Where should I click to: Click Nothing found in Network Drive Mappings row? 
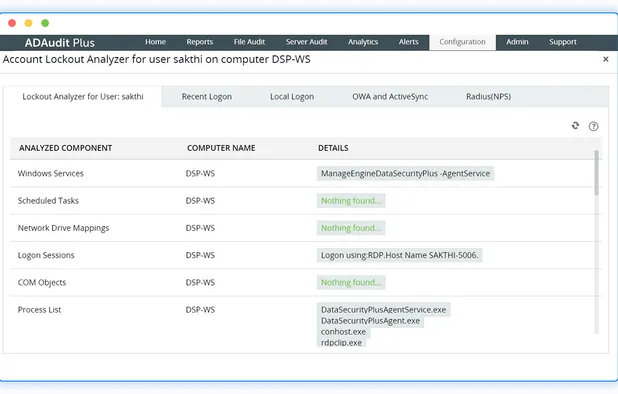(x=351, y=228)
